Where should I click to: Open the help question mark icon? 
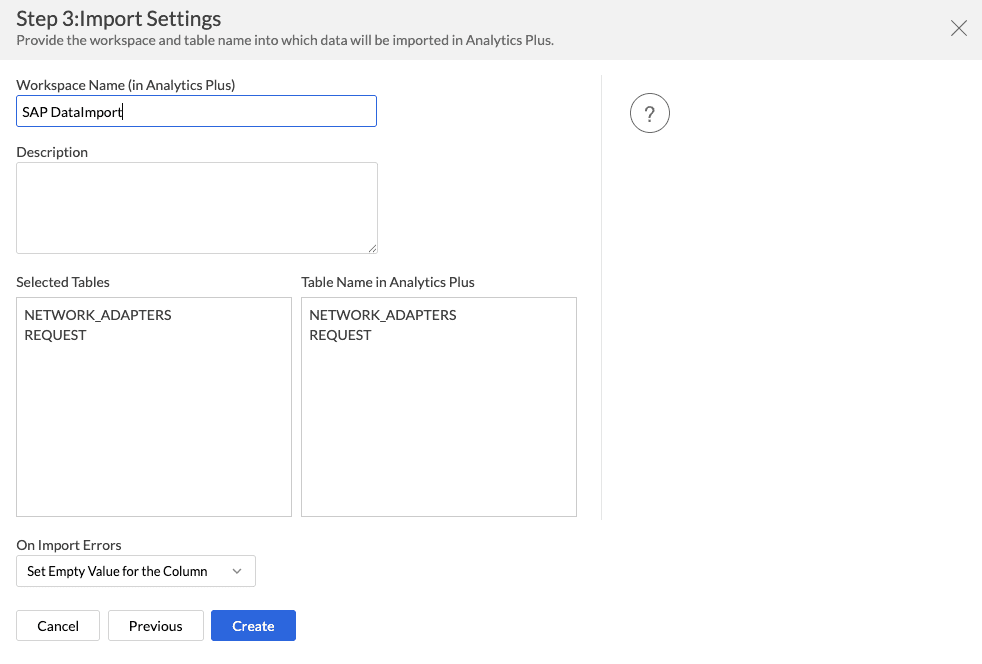tap(649, 113)
